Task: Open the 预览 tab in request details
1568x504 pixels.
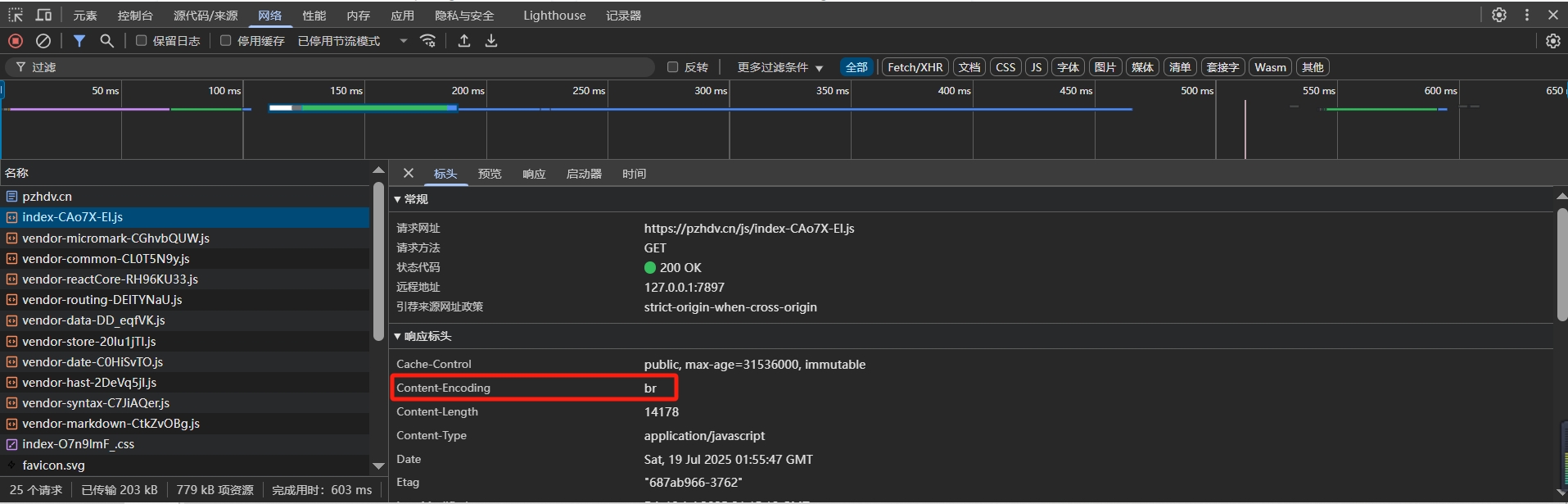Action: click(x=490, y=174)
